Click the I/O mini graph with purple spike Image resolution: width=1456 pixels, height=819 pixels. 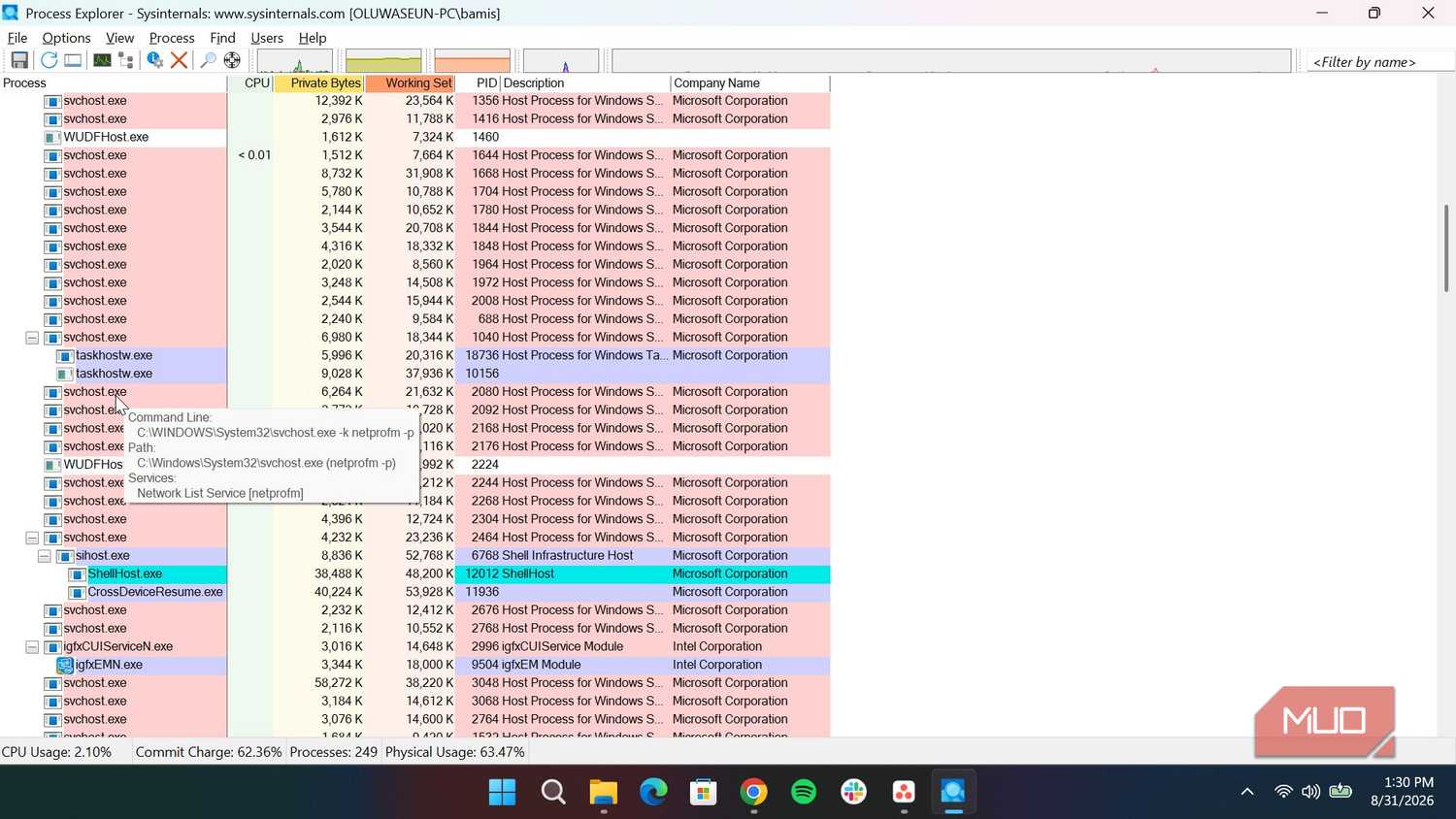point(561,60)
